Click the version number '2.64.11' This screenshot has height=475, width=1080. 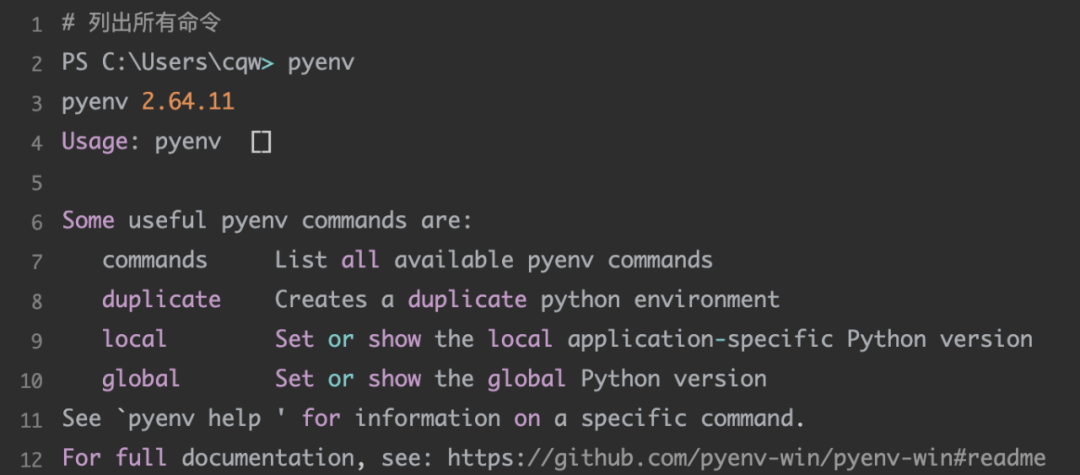[x=188, y=103]
